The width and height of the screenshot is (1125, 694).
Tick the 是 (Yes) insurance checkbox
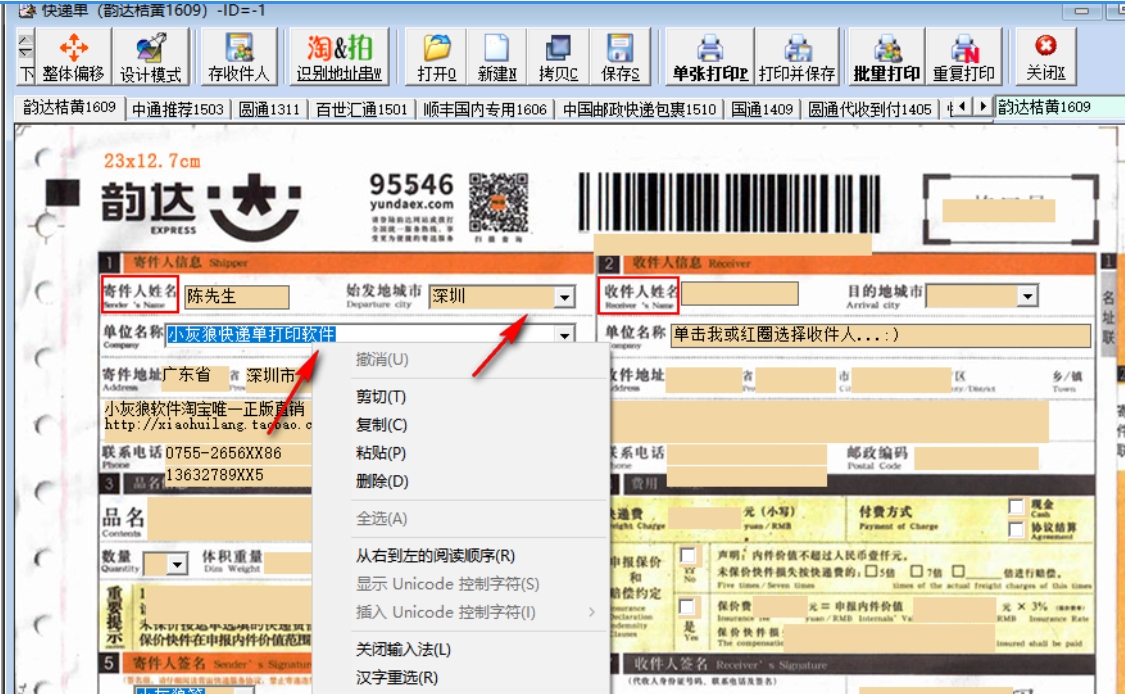687,606
